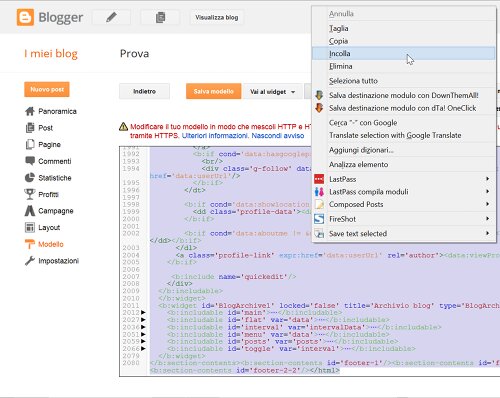This screenshot has height=398, width=500.
Task: Open the FireShot submenu arrow
Action: [x=487, y=219]
